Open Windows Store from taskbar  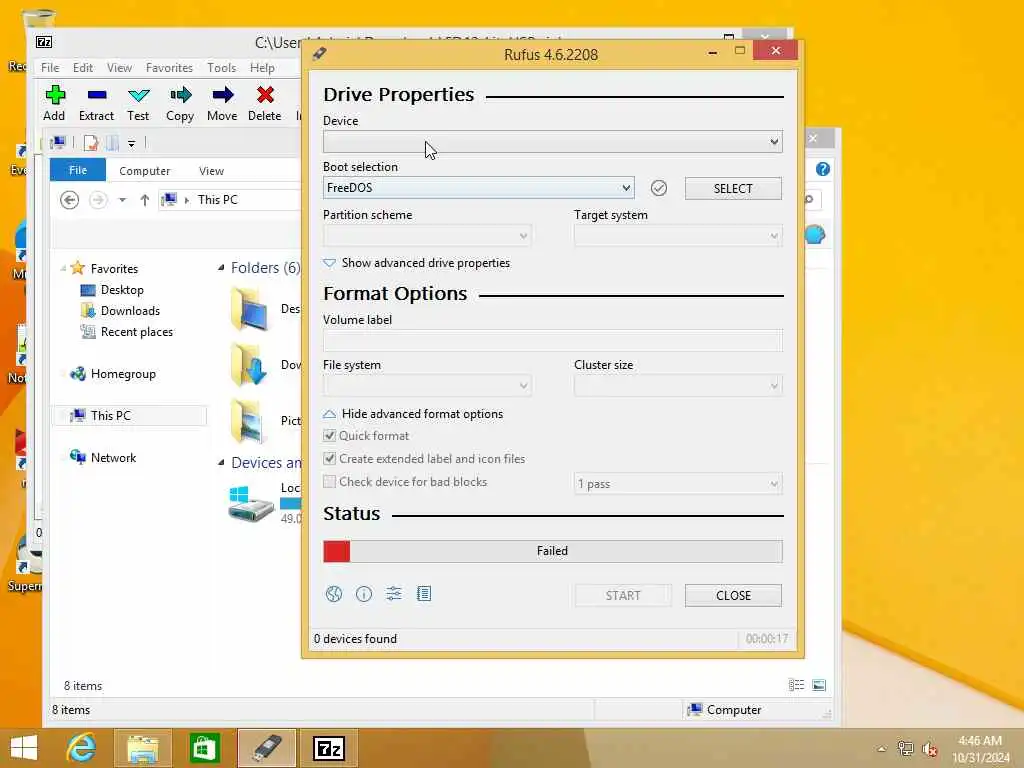tap(204, 748)
